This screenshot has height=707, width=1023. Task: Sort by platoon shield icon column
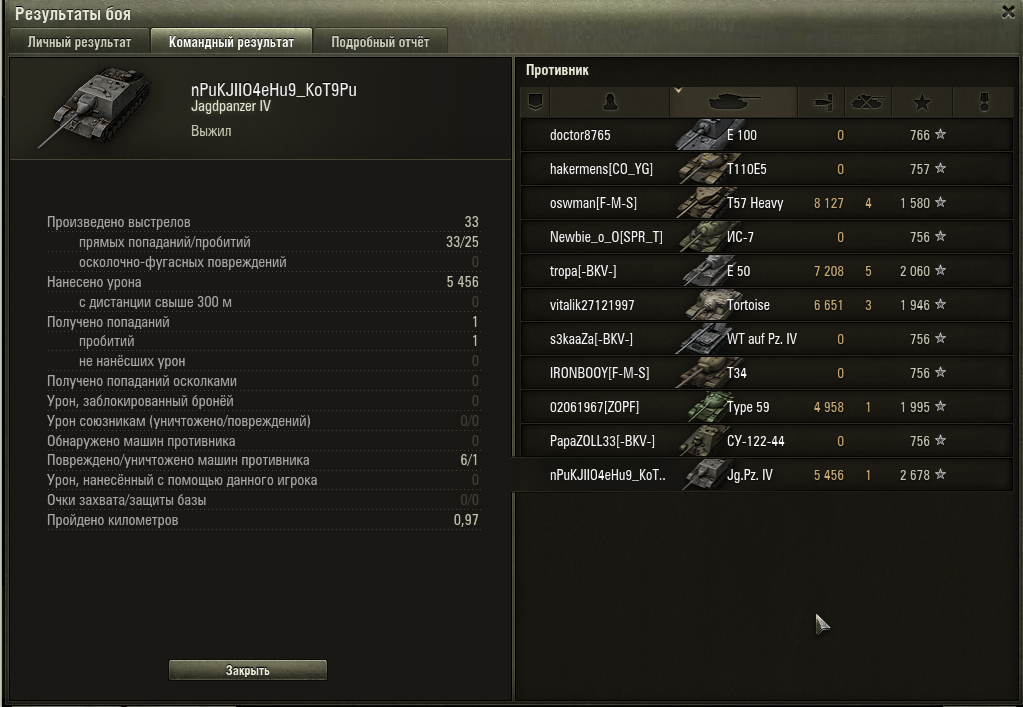[535, 102]
